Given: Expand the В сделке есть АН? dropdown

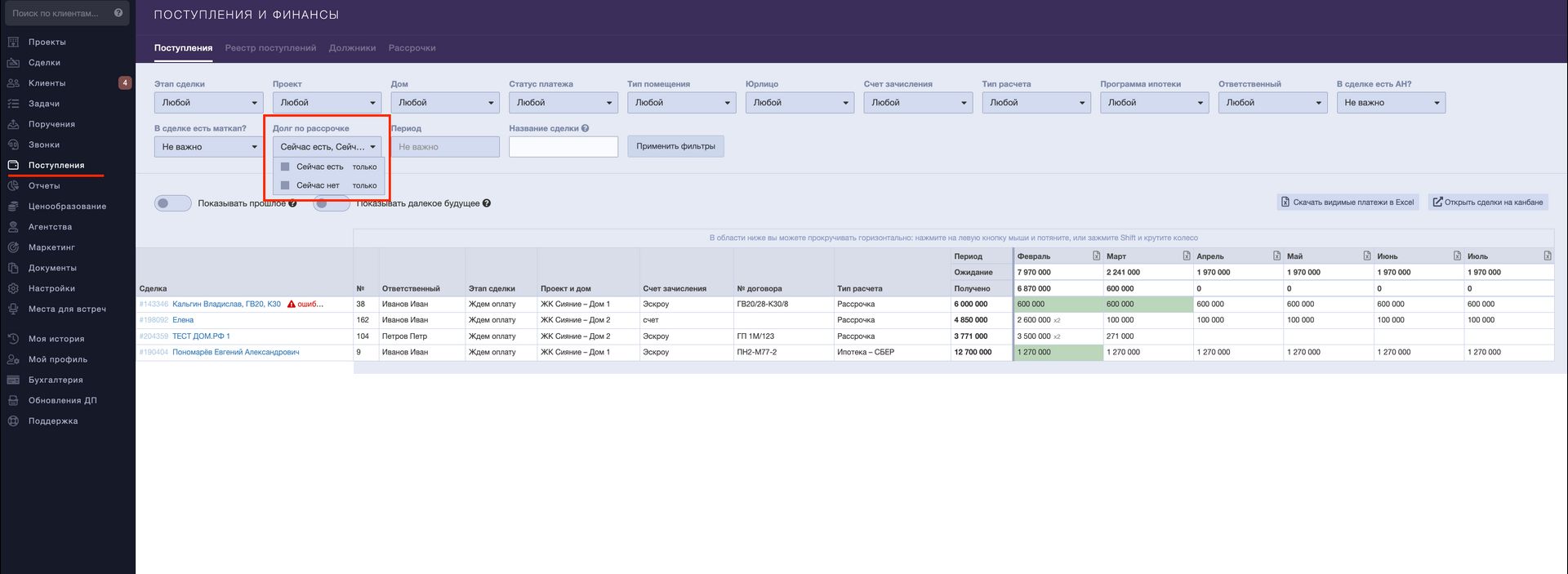Looking at the screenshot, I should coord(1391,102).
